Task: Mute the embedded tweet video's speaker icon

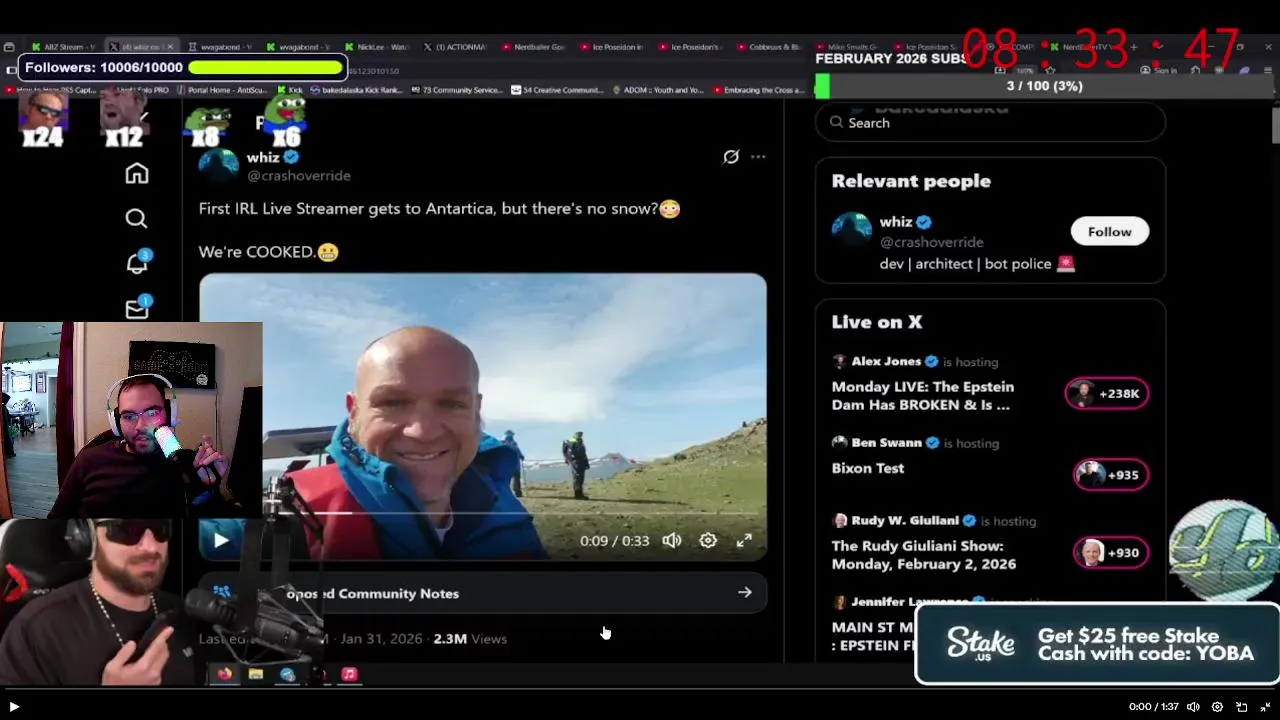Action: pyautogui.click(x=672, y=540)
